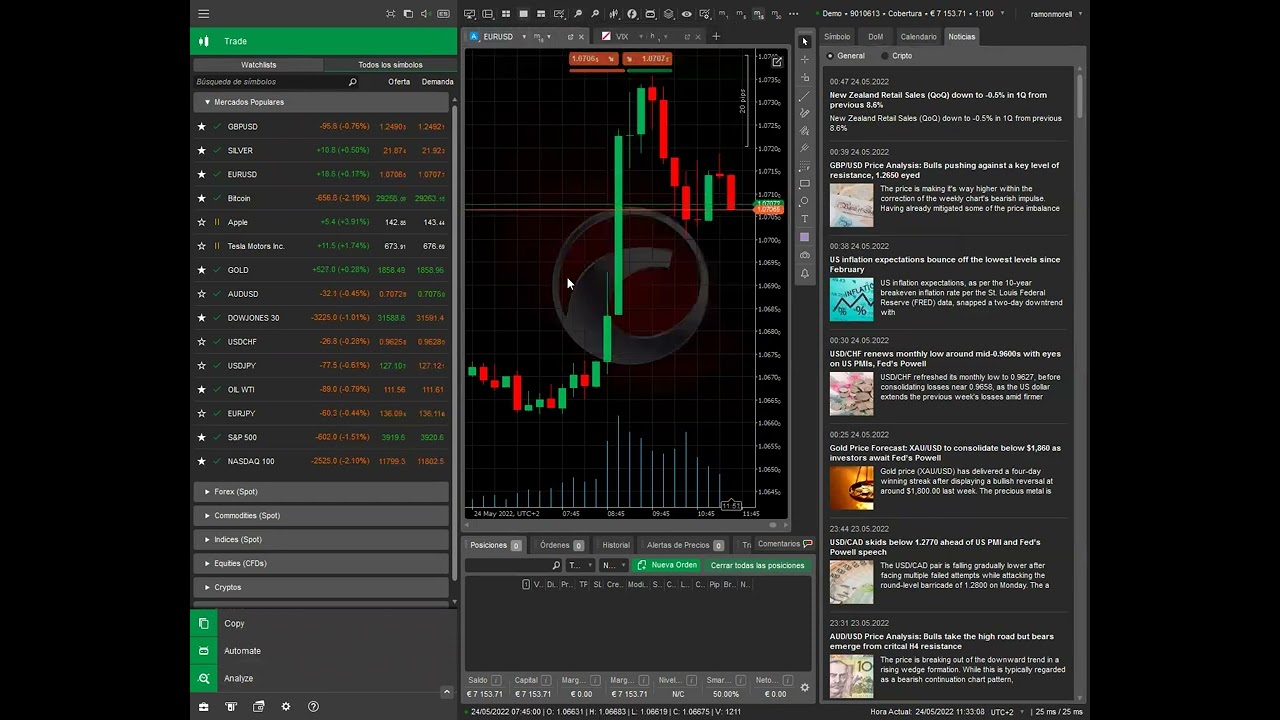Open the Símbolo tab in right panel

(x=837, y=37)
